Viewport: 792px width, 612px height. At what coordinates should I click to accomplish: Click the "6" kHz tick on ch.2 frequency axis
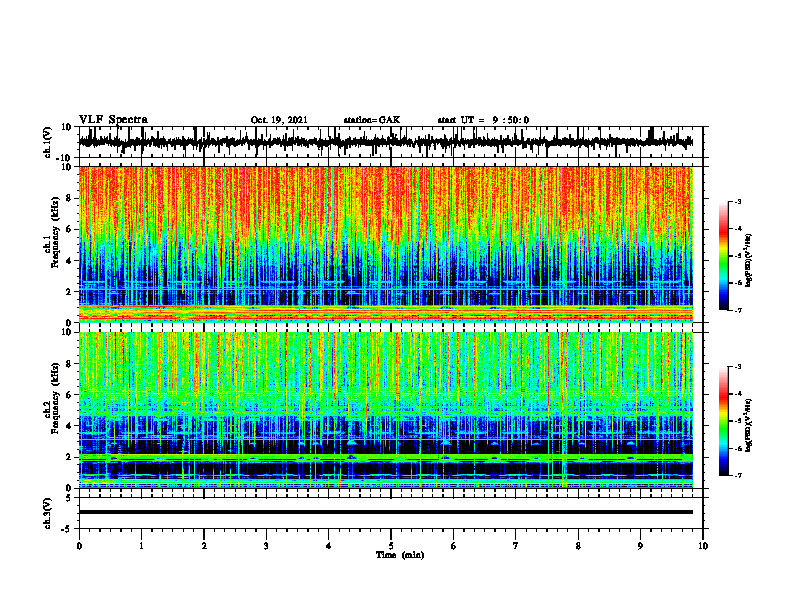69,395
